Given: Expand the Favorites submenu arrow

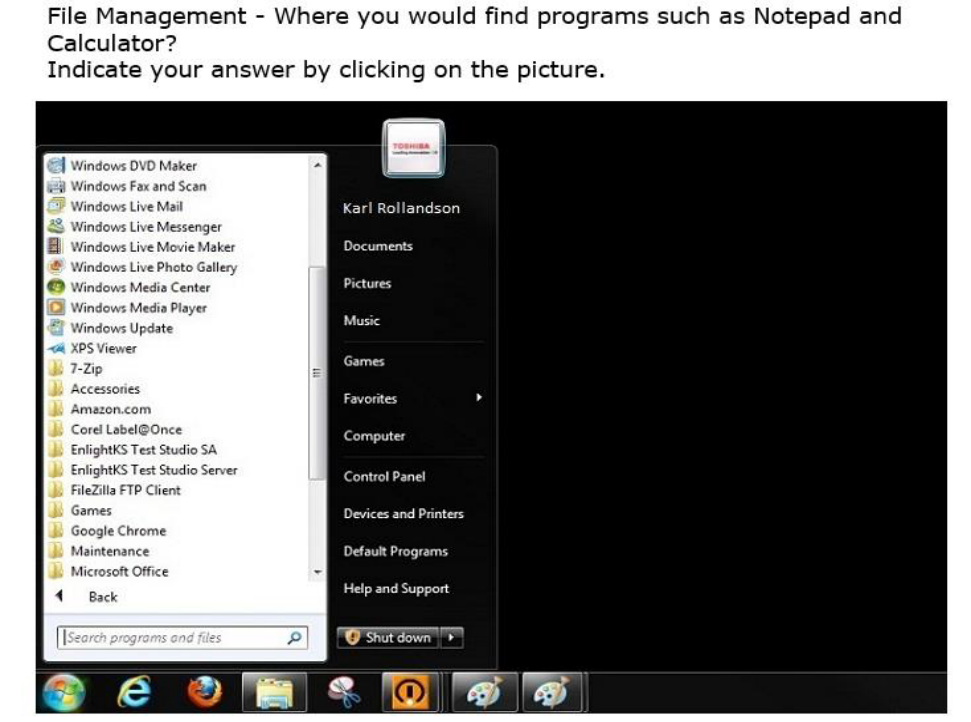Looking at the screenshot, I should (x=479, y=398).
